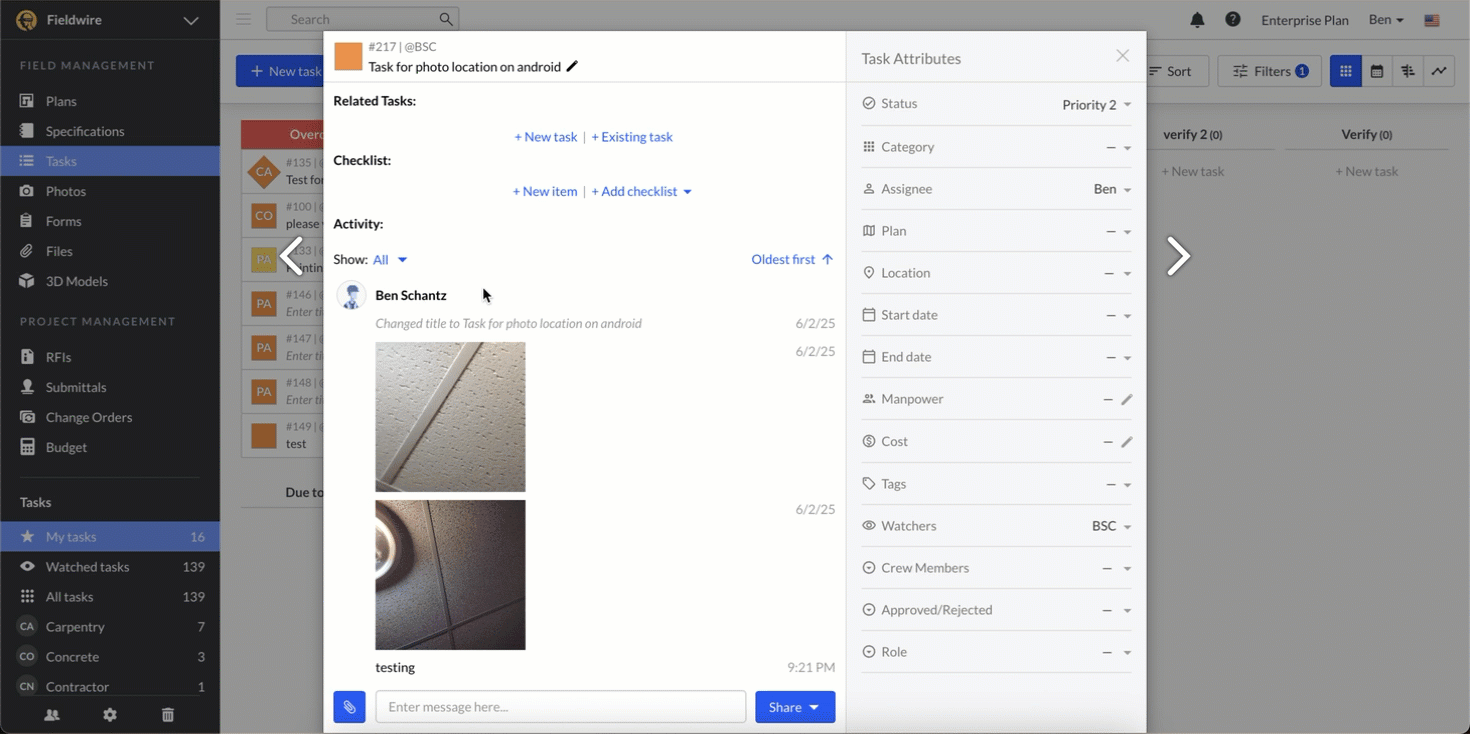This screenshot has width=1470, height=734.
Task: Click the orange task color swatch
Action: click(x=348, y=57)
